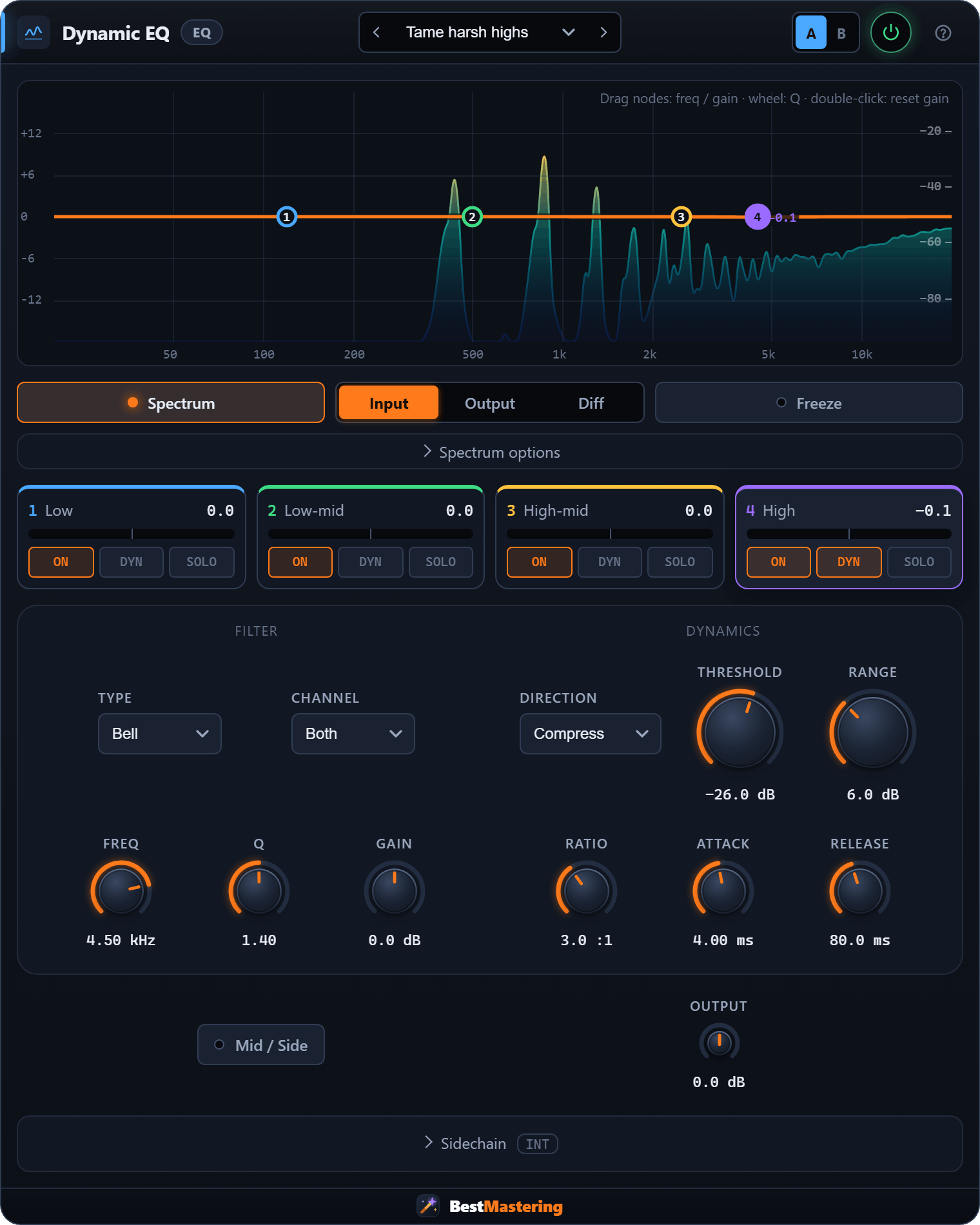Solo the High-mid band
Viewport: 980px width, 1225px height.
(x=680, y=562)
